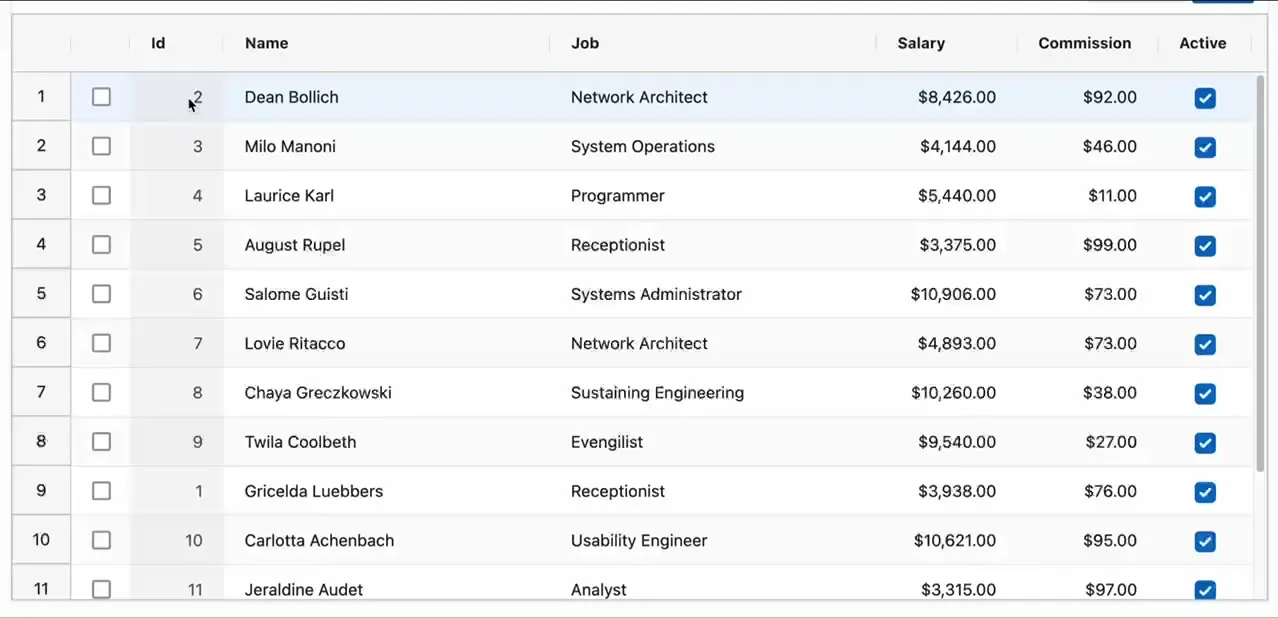Select the Chaya Greczkowski name cell

[318, 393]
